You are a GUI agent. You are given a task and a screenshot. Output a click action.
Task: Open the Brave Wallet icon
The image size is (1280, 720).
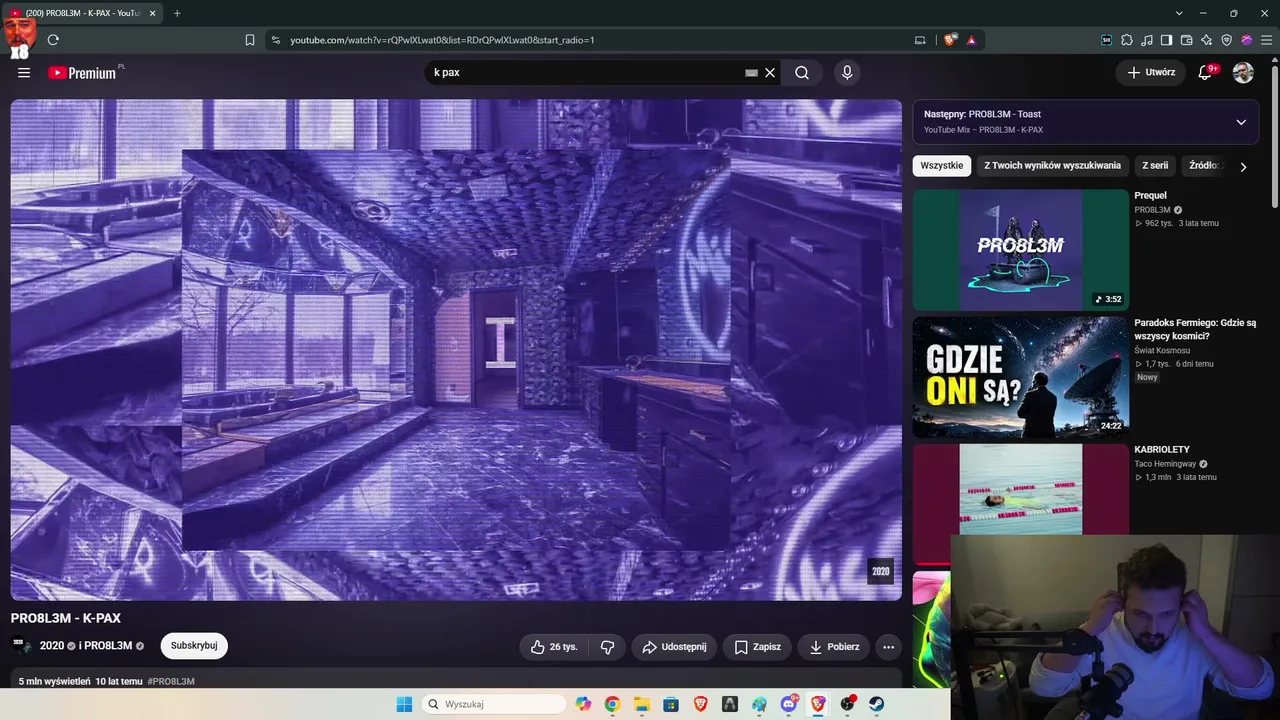click(x=1186, y=40)
